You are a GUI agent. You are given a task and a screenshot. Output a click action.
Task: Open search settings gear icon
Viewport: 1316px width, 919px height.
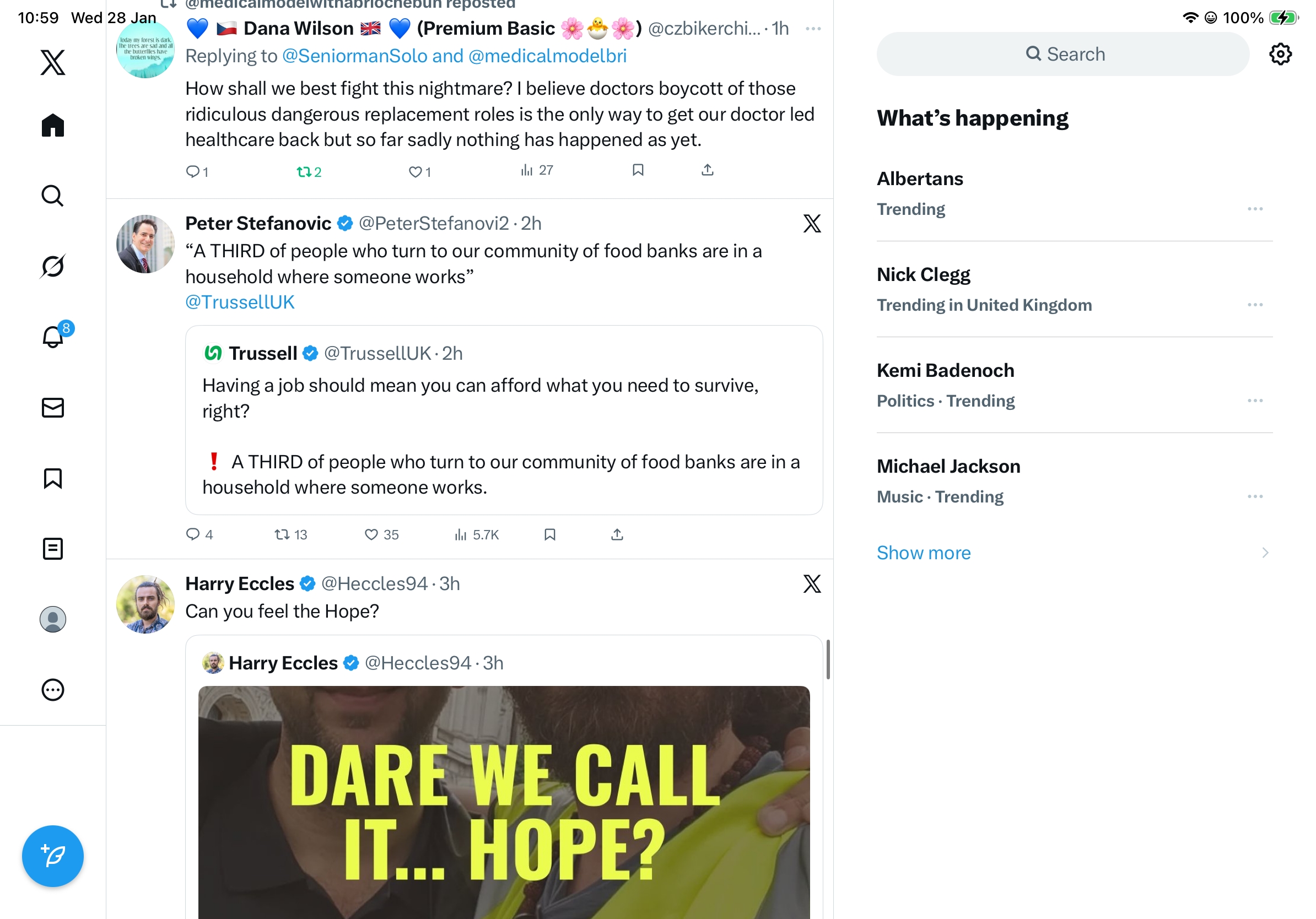pyautogui.click(x=1279, y=55)
